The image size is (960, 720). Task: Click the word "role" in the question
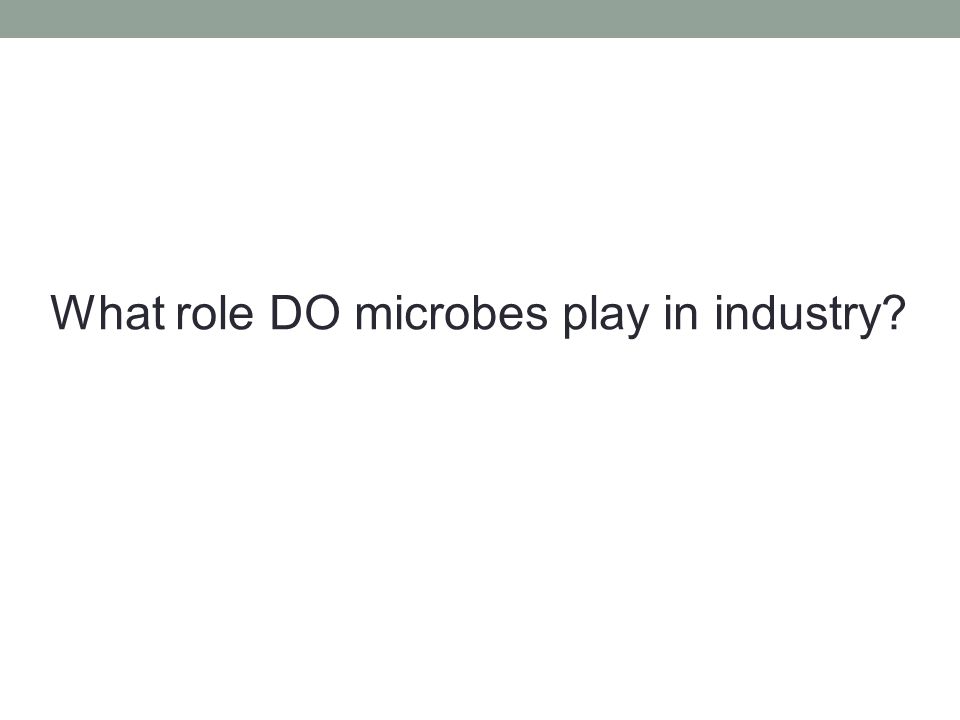click(214, 312)
